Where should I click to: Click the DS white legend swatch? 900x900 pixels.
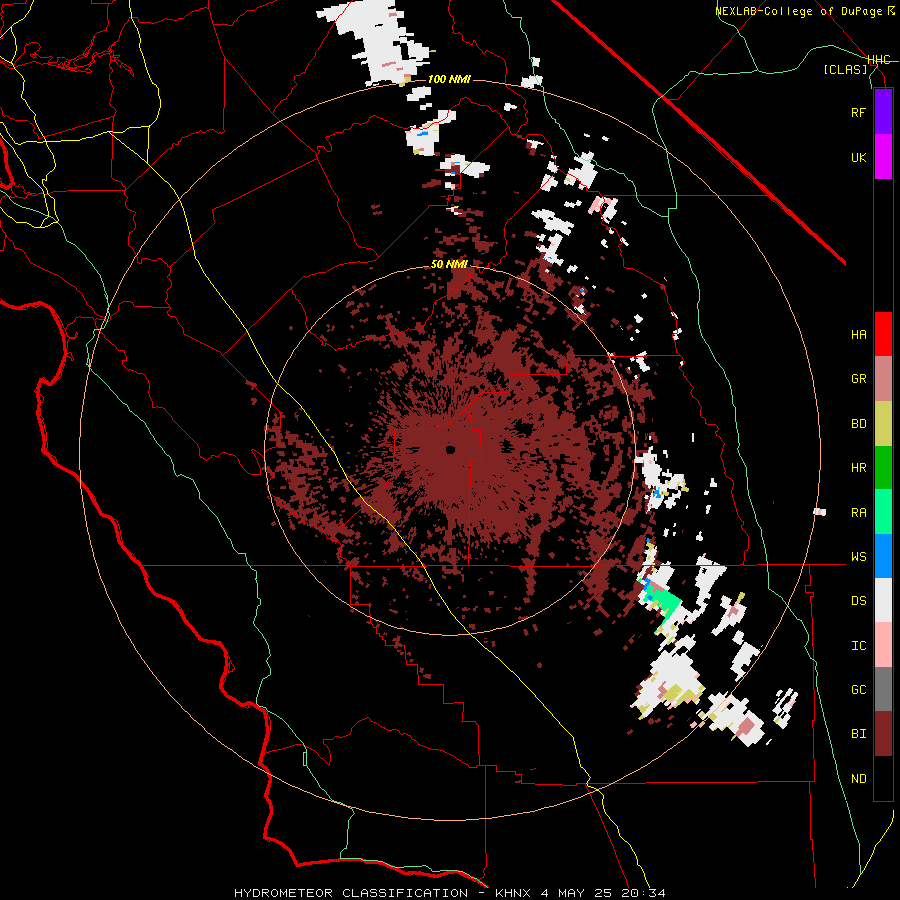coord(883,600)
